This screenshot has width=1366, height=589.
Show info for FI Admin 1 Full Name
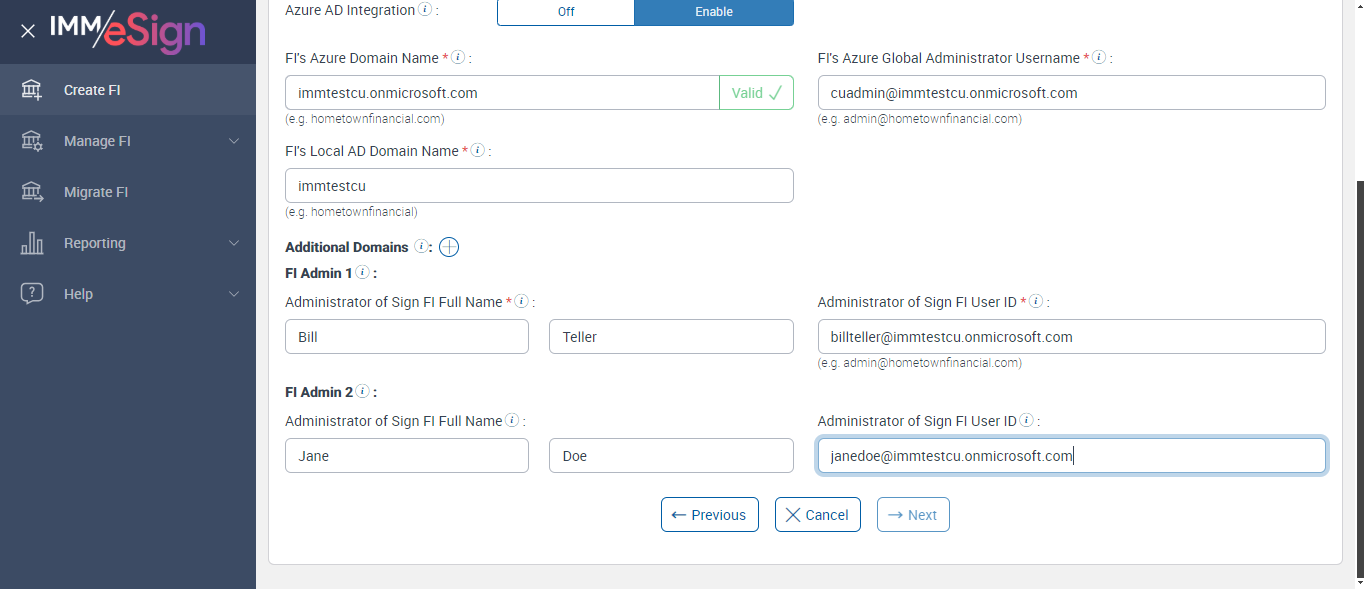point(520,302)
